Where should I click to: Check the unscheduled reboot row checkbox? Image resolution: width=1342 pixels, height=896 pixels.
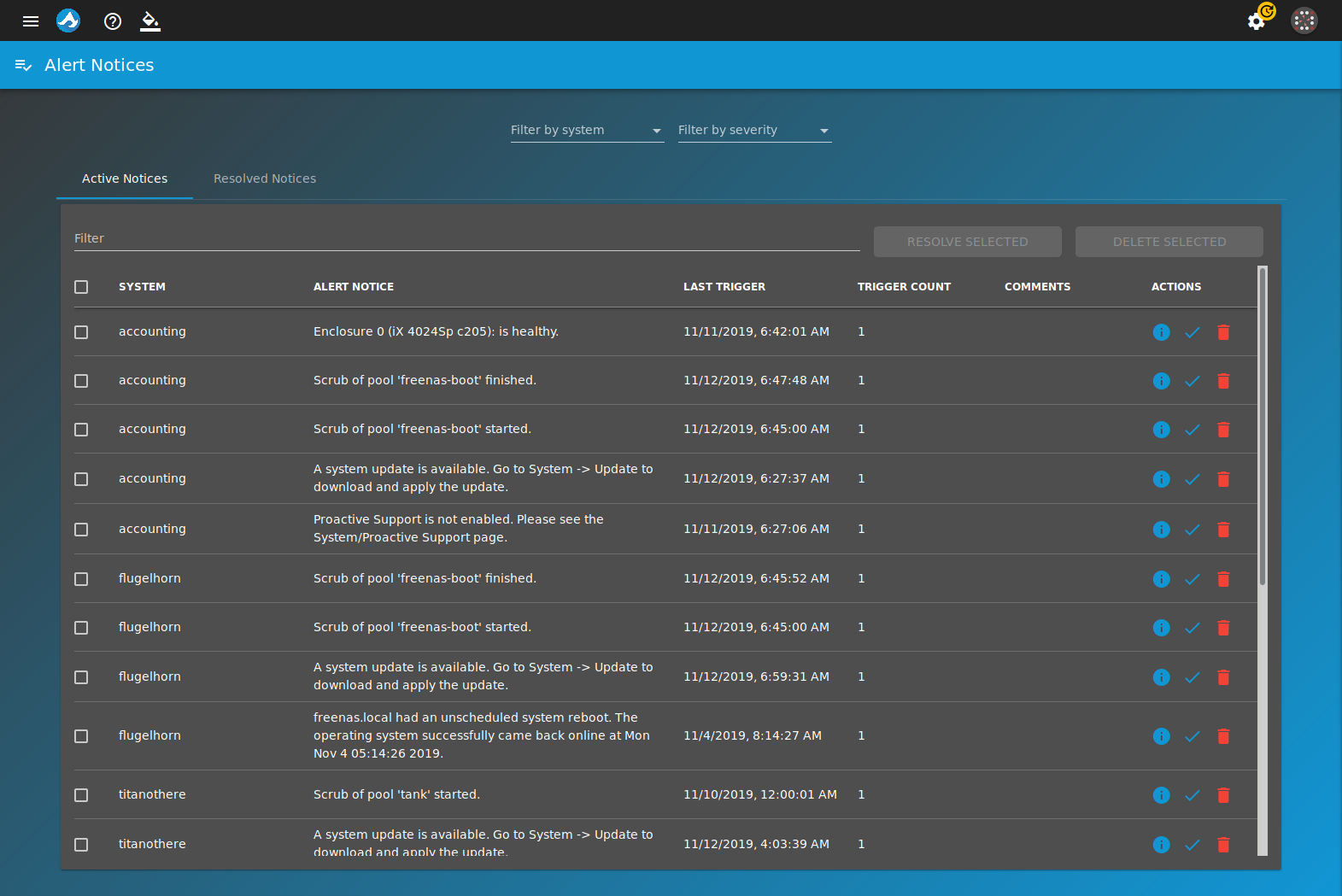coord(81,736)
